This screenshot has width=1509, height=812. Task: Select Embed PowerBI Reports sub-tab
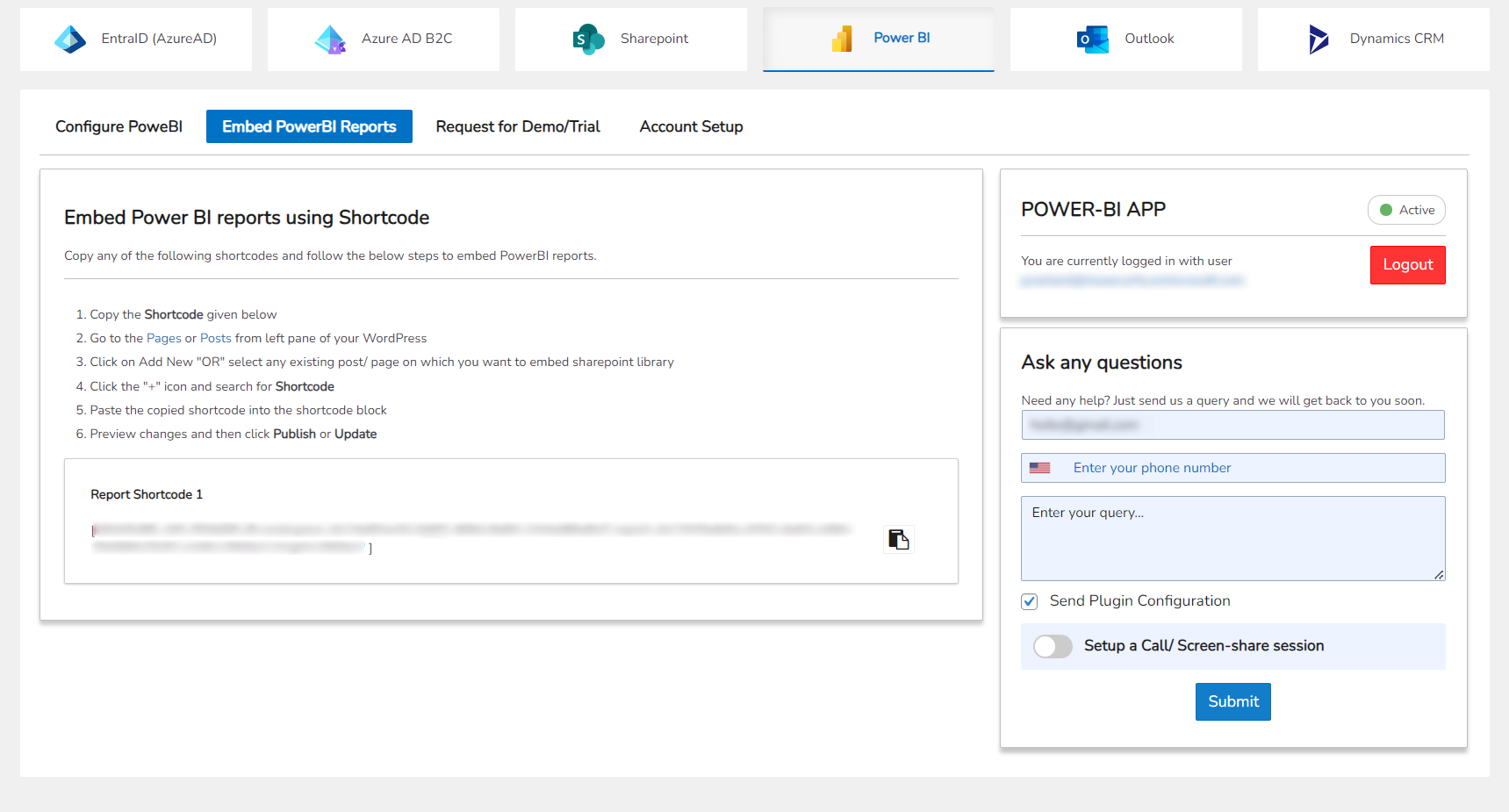[309, 126]
